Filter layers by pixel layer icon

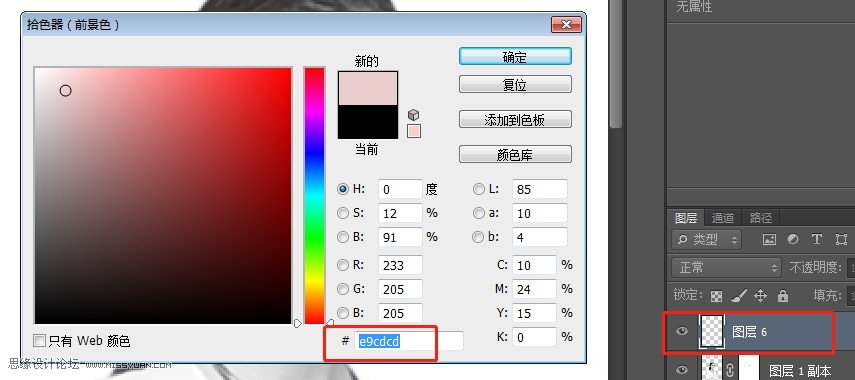pos(769,239)
